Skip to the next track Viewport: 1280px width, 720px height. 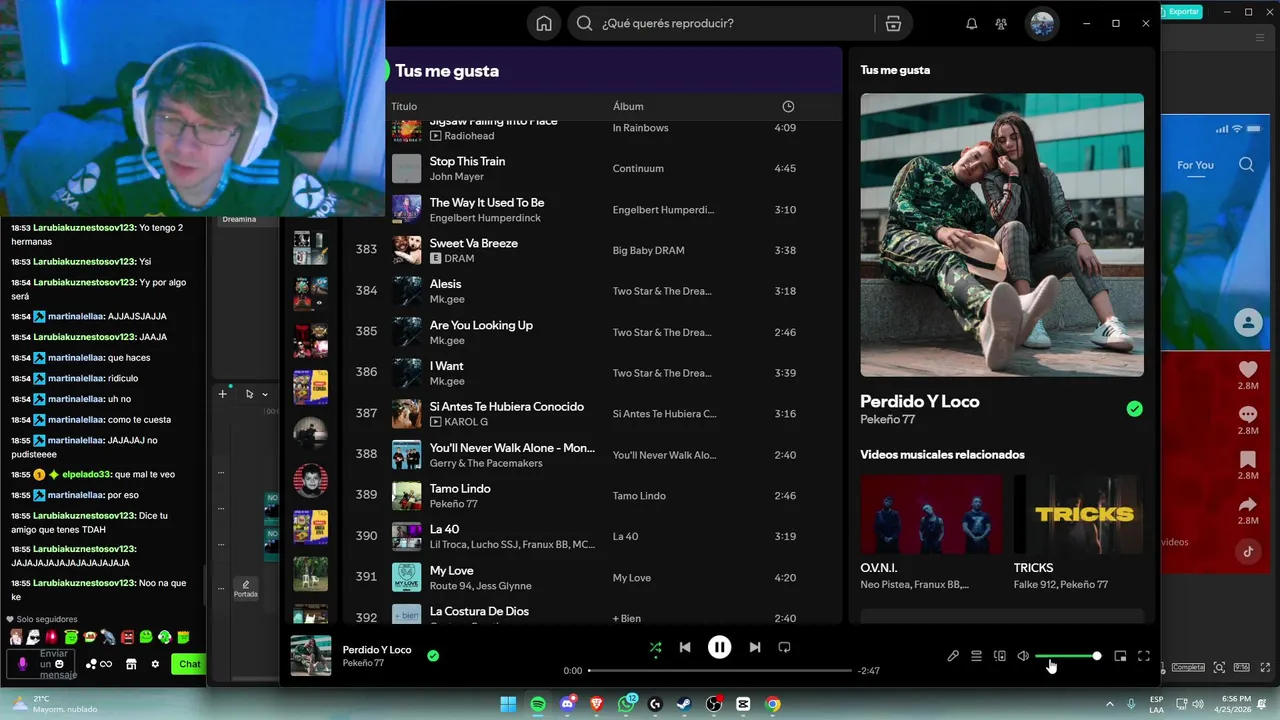(755, 647)
